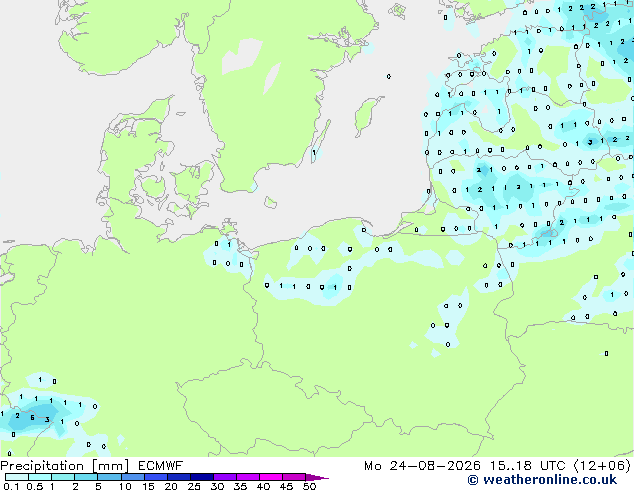Click the '(12+06)' forecast run label
Image resolution: width=634 pixels, height=490 pixels.
coord(602,466)
